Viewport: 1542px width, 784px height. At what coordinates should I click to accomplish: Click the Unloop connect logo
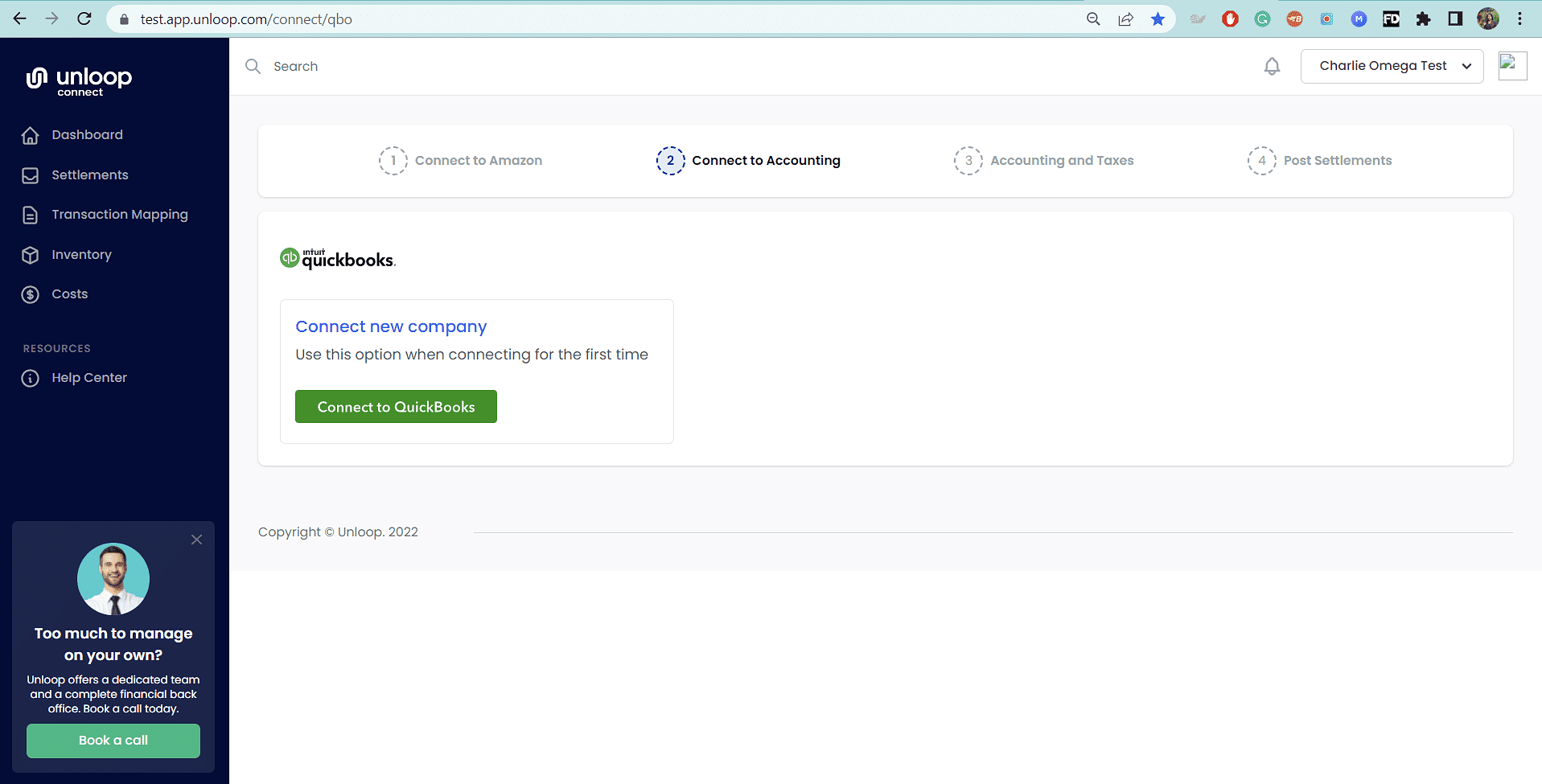click(x=79, y=81)
